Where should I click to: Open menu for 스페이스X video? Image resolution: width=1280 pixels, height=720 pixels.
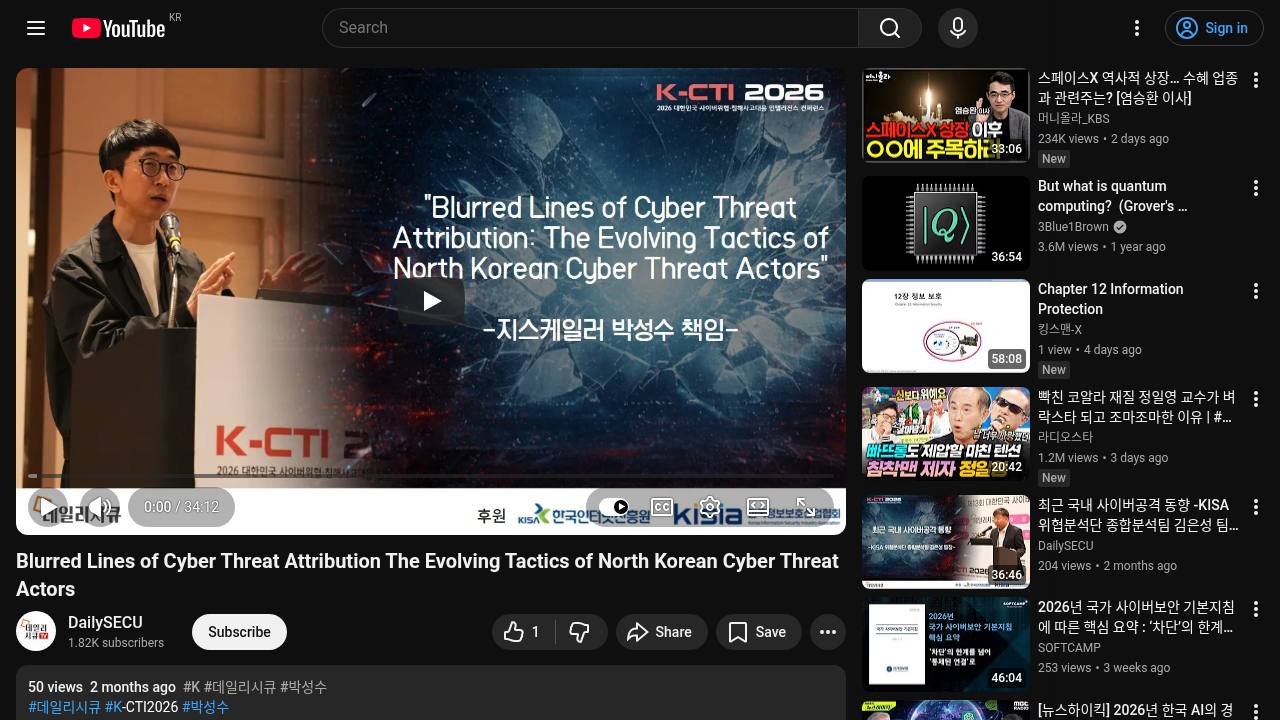click(x=1256, y=80)
